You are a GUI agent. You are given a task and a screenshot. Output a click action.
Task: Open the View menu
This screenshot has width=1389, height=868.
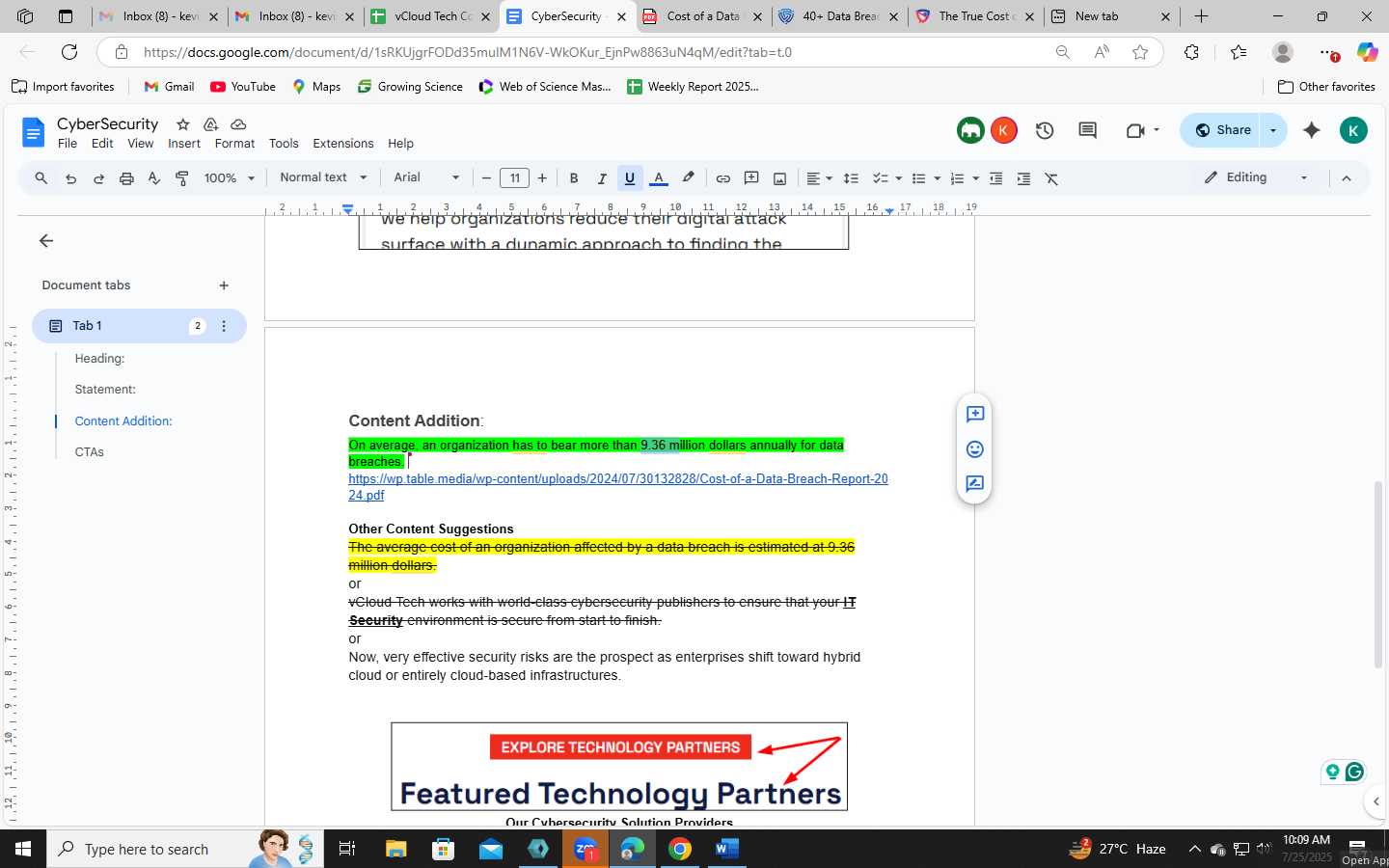(x=141, y=144)
